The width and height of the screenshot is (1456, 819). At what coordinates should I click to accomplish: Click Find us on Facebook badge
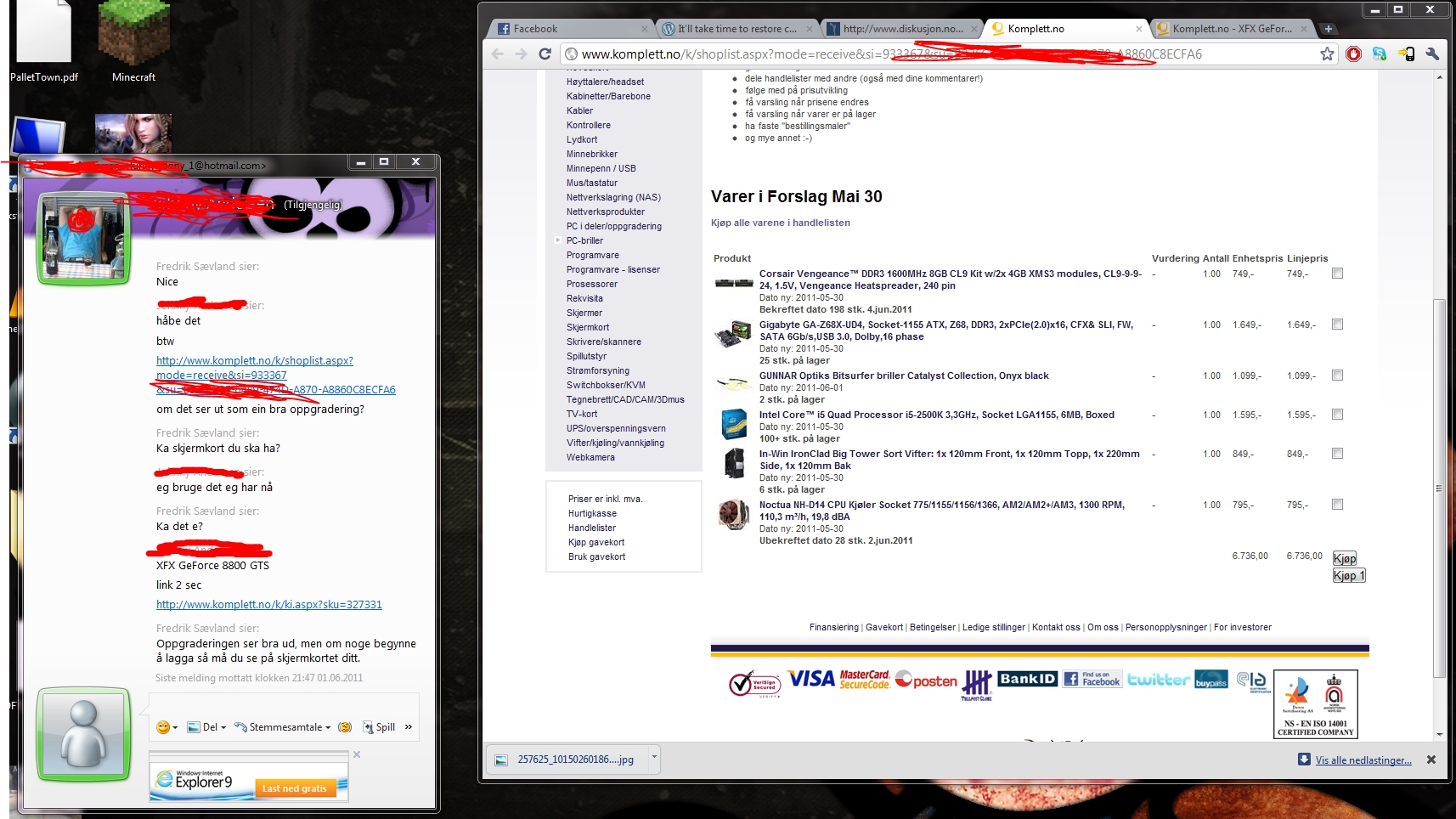click(1092, 679)
